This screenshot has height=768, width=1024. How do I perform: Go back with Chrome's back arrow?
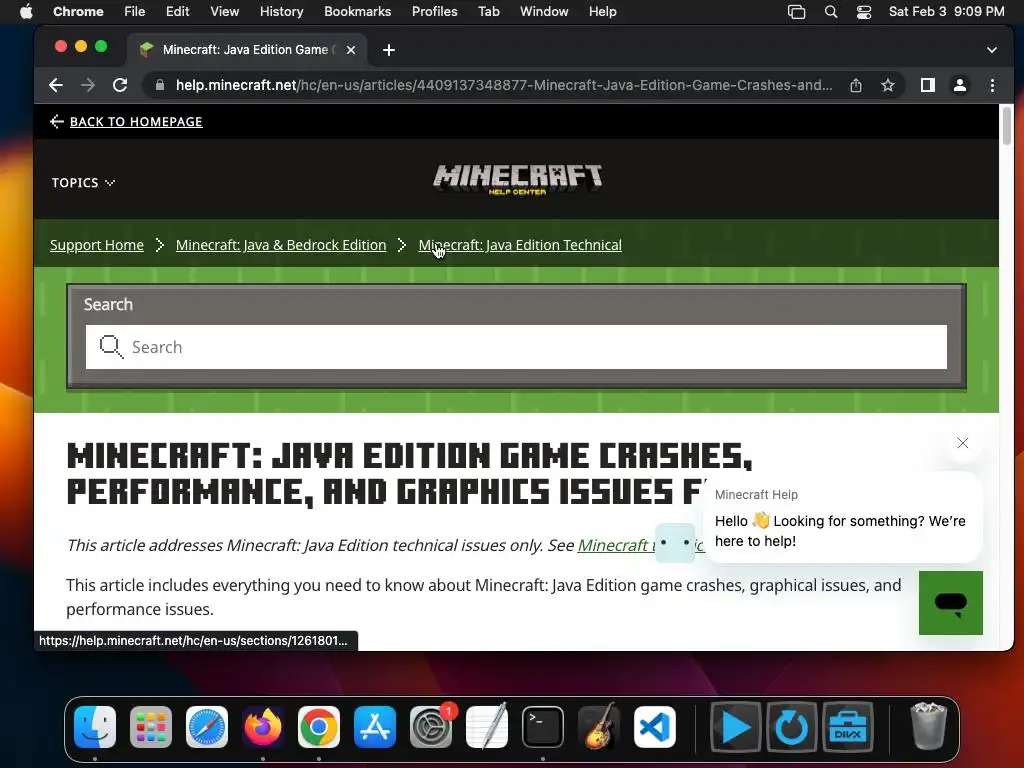(x=56, y=85)
